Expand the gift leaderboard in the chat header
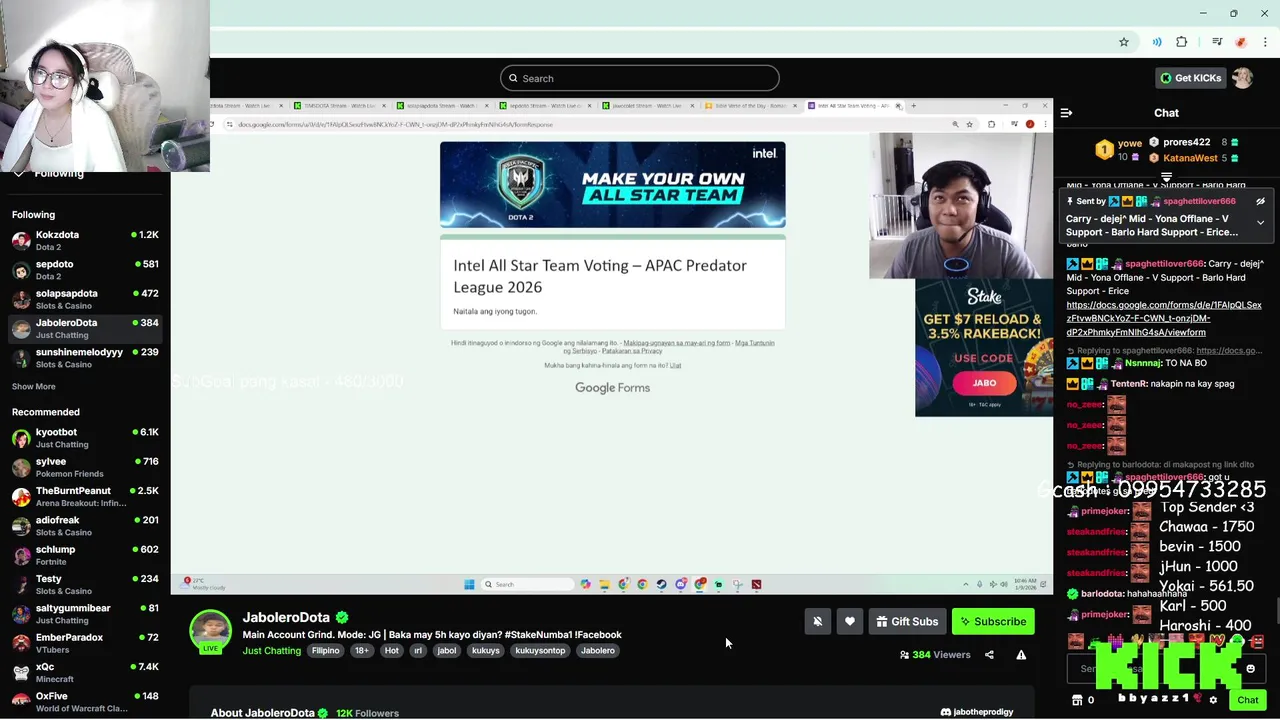Image resolution: width=1280 pixels, height=720 pixels. pyautogui.click(x=1166, y=177)
